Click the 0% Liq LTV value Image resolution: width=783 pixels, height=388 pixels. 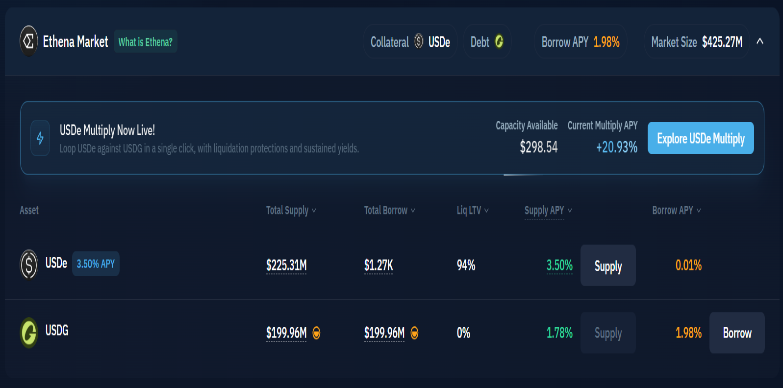[463, 333]
